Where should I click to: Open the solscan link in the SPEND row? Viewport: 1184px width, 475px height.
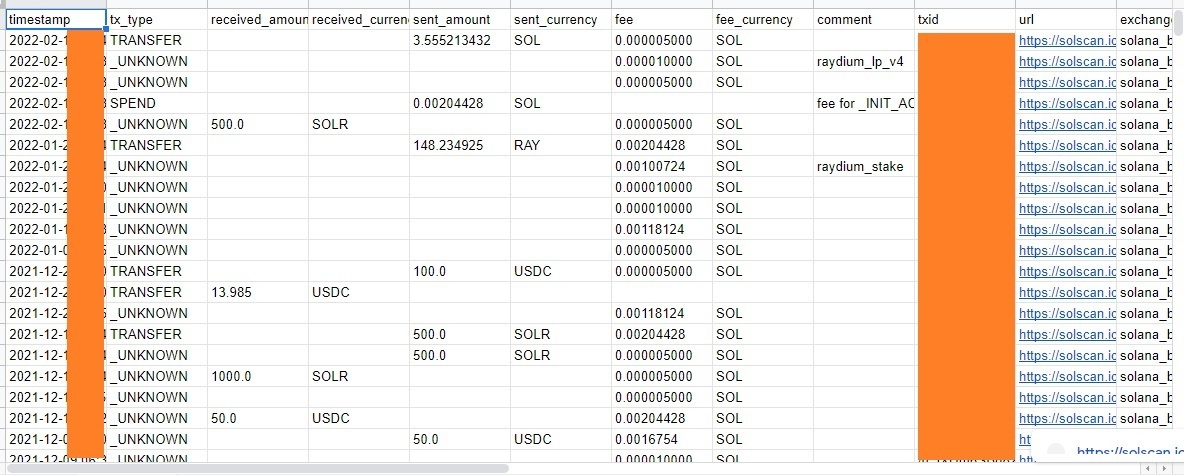[1067, 103]
